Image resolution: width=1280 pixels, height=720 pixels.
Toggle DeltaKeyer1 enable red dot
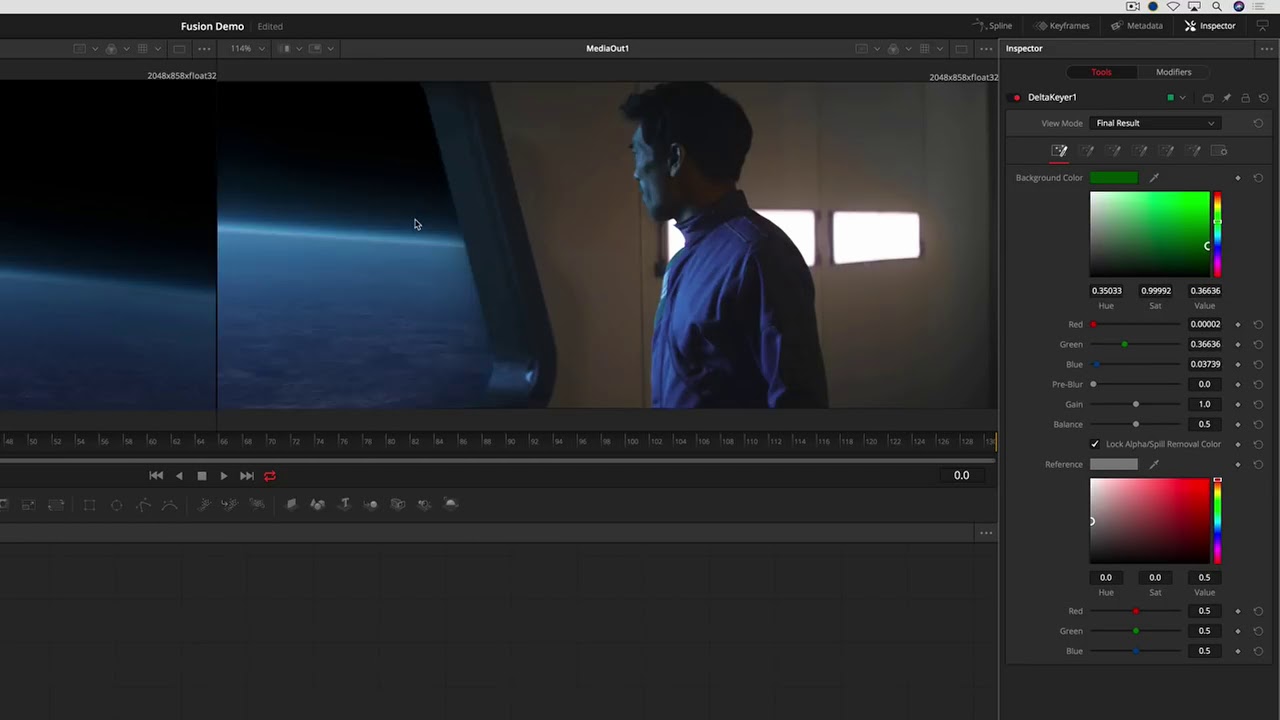1017,98
